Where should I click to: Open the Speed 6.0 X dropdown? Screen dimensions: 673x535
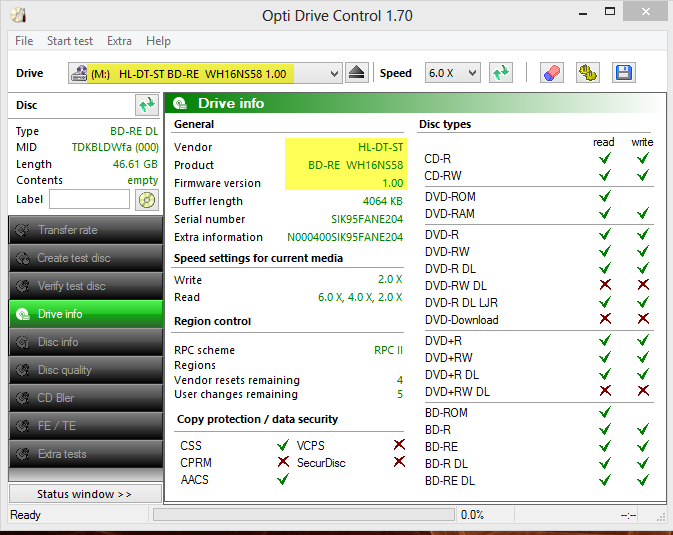(x=452, y=73)
